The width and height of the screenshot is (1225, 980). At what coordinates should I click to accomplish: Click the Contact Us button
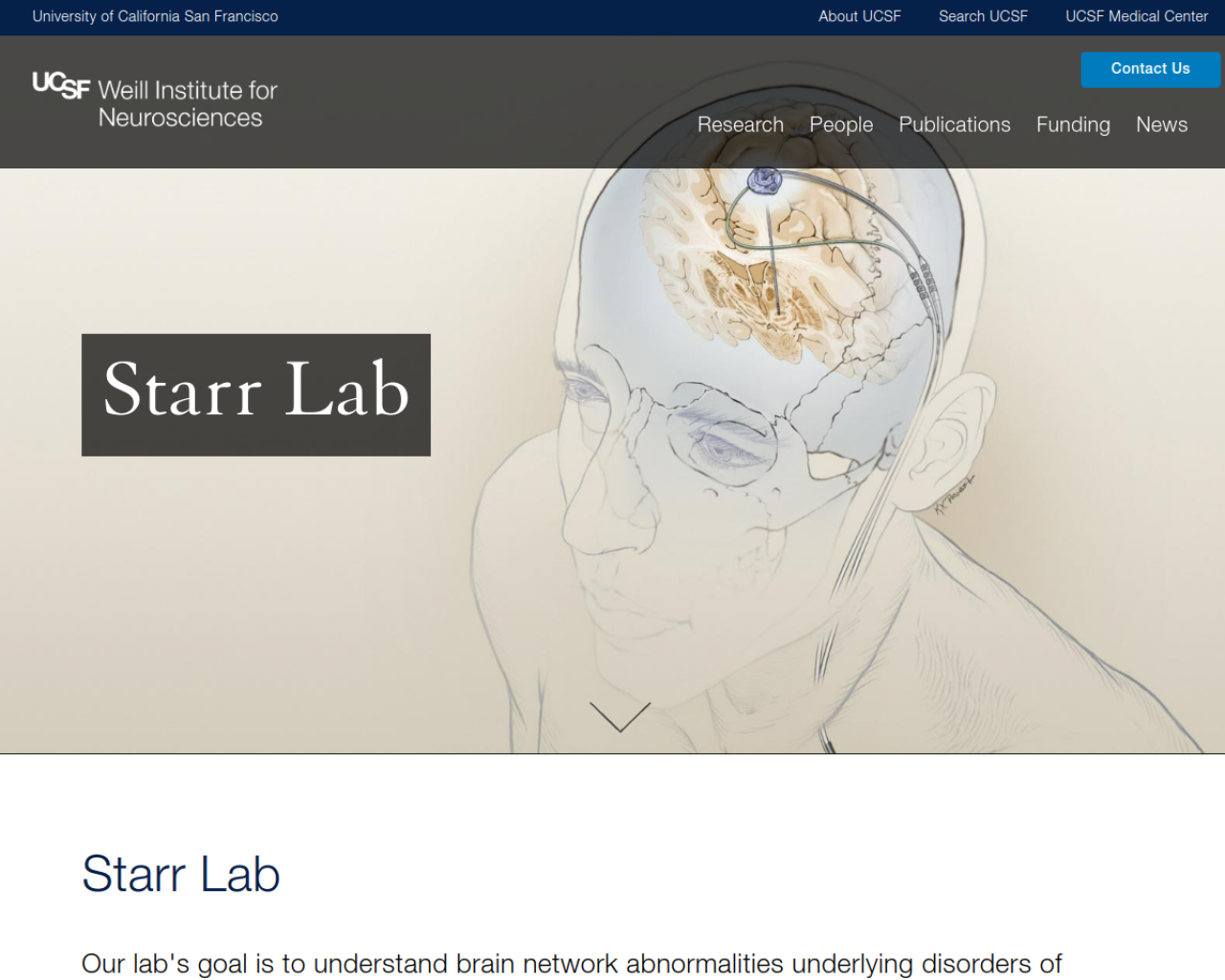click(1150, 69)
